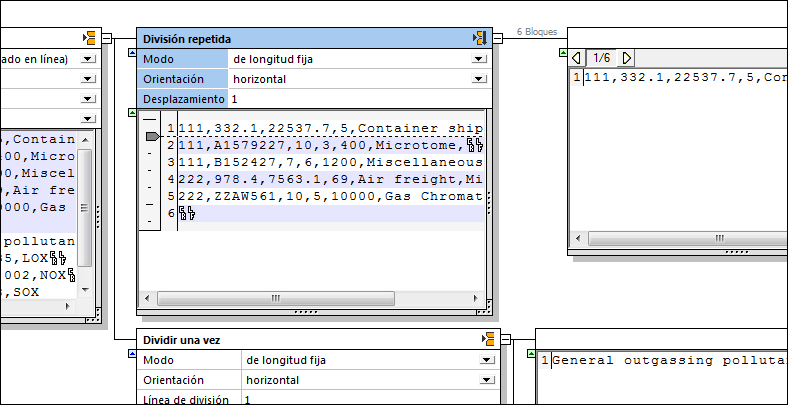Select the División repetida title bar
Viewport: 788px width, 405px height.
coord(300,38)
